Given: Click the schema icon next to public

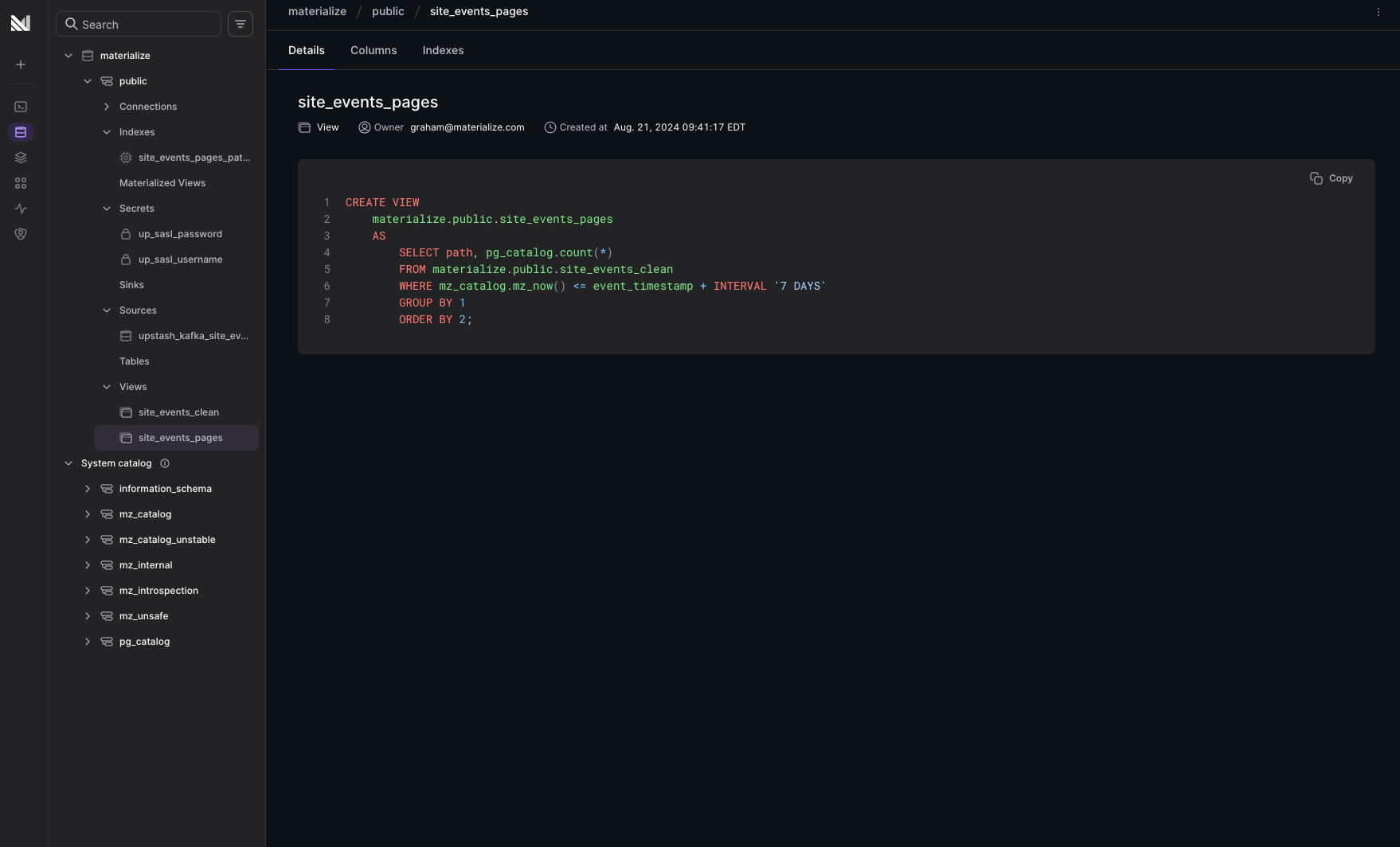Looking at the screenshot, I should (107, 81).
